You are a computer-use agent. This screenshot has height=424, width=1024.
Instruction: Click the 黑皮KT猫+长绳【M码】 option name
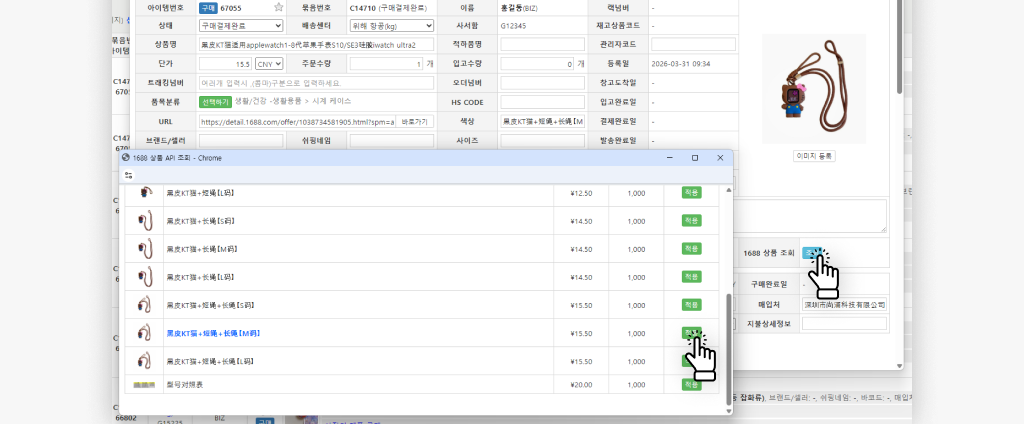pyautogui.click(x=200, y=249)
